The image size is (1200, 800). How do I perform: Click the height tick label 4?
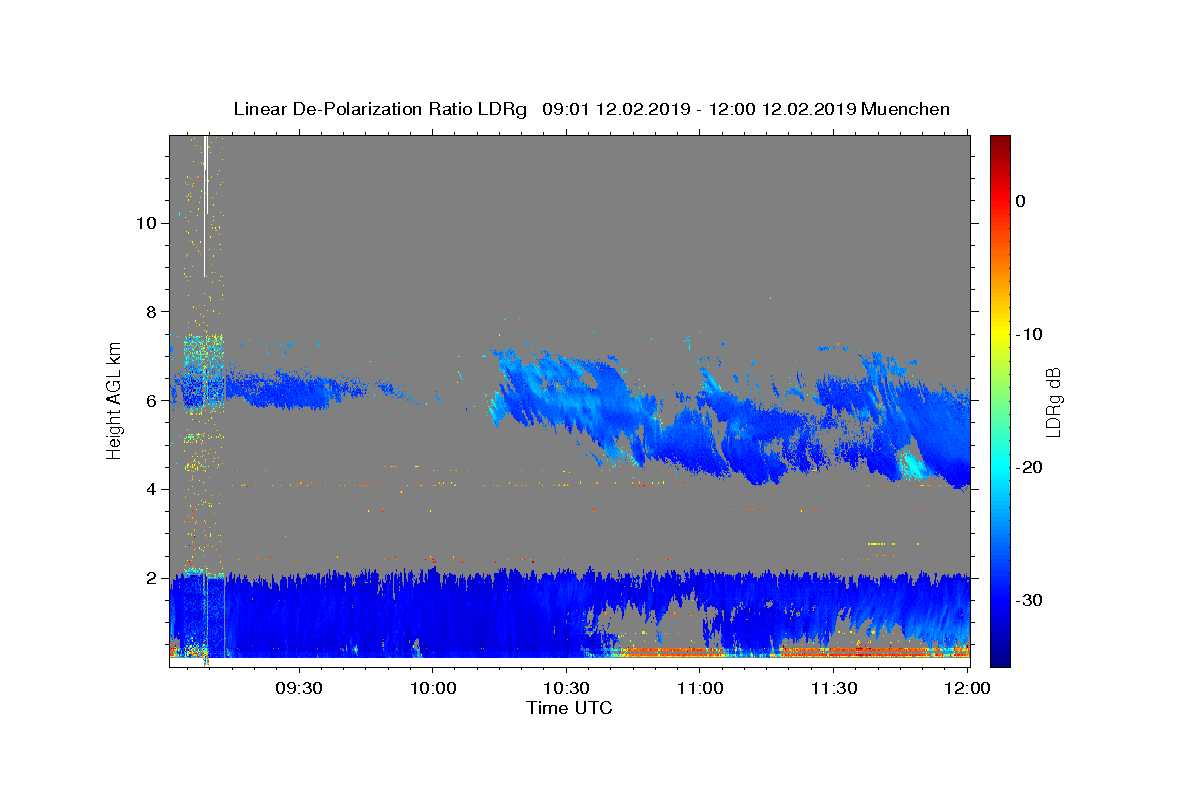click(154, 489)
